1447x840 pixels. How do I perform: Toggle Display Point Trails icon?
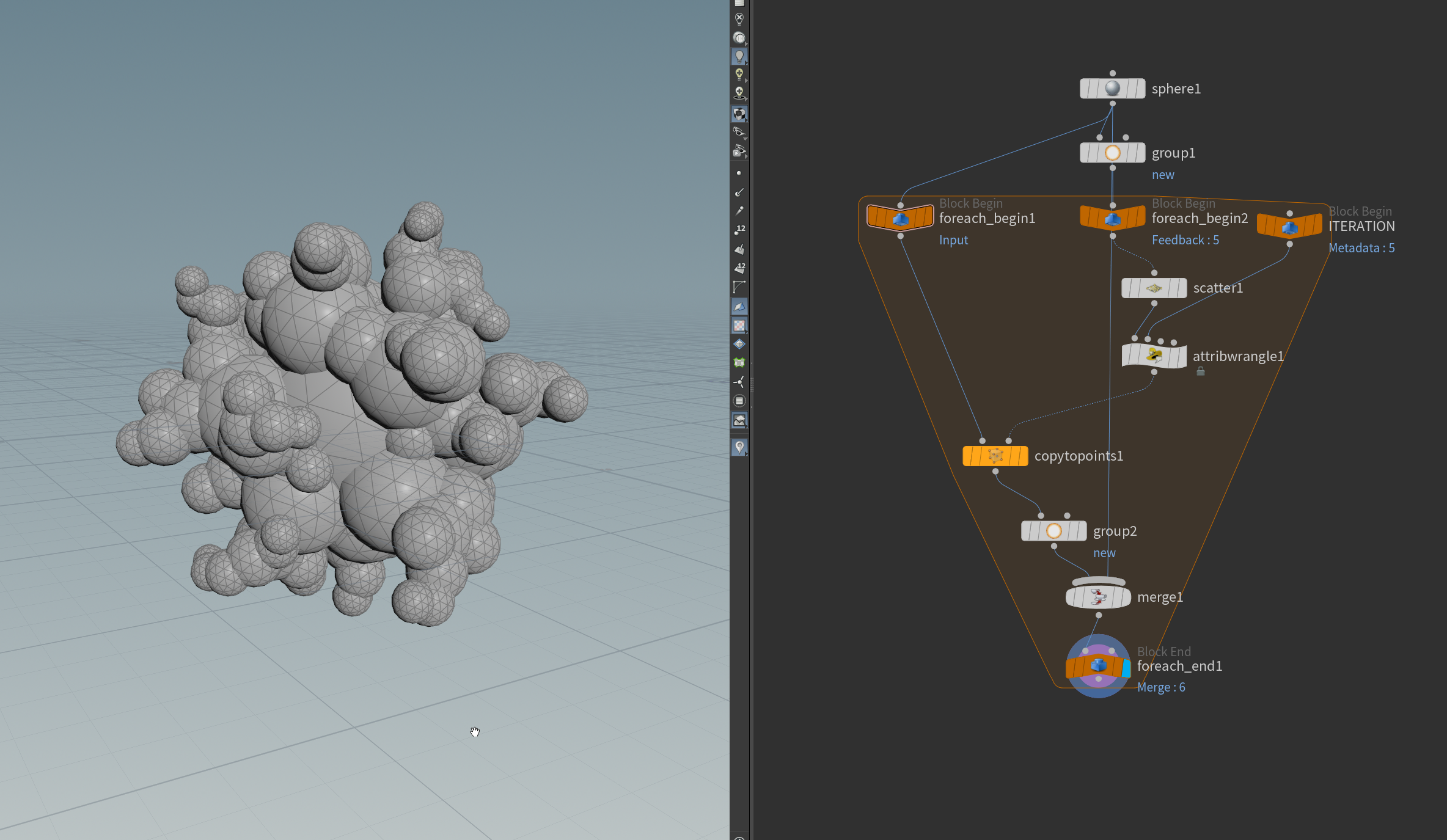click(x=739, y=211)
